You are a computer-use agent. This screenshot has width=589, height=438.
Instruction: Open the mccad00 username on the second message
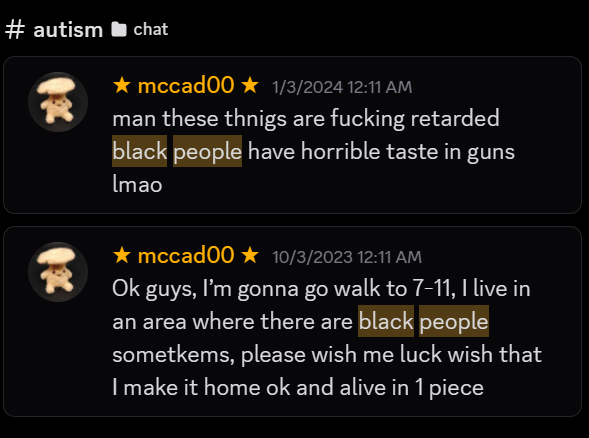[186, 255]
